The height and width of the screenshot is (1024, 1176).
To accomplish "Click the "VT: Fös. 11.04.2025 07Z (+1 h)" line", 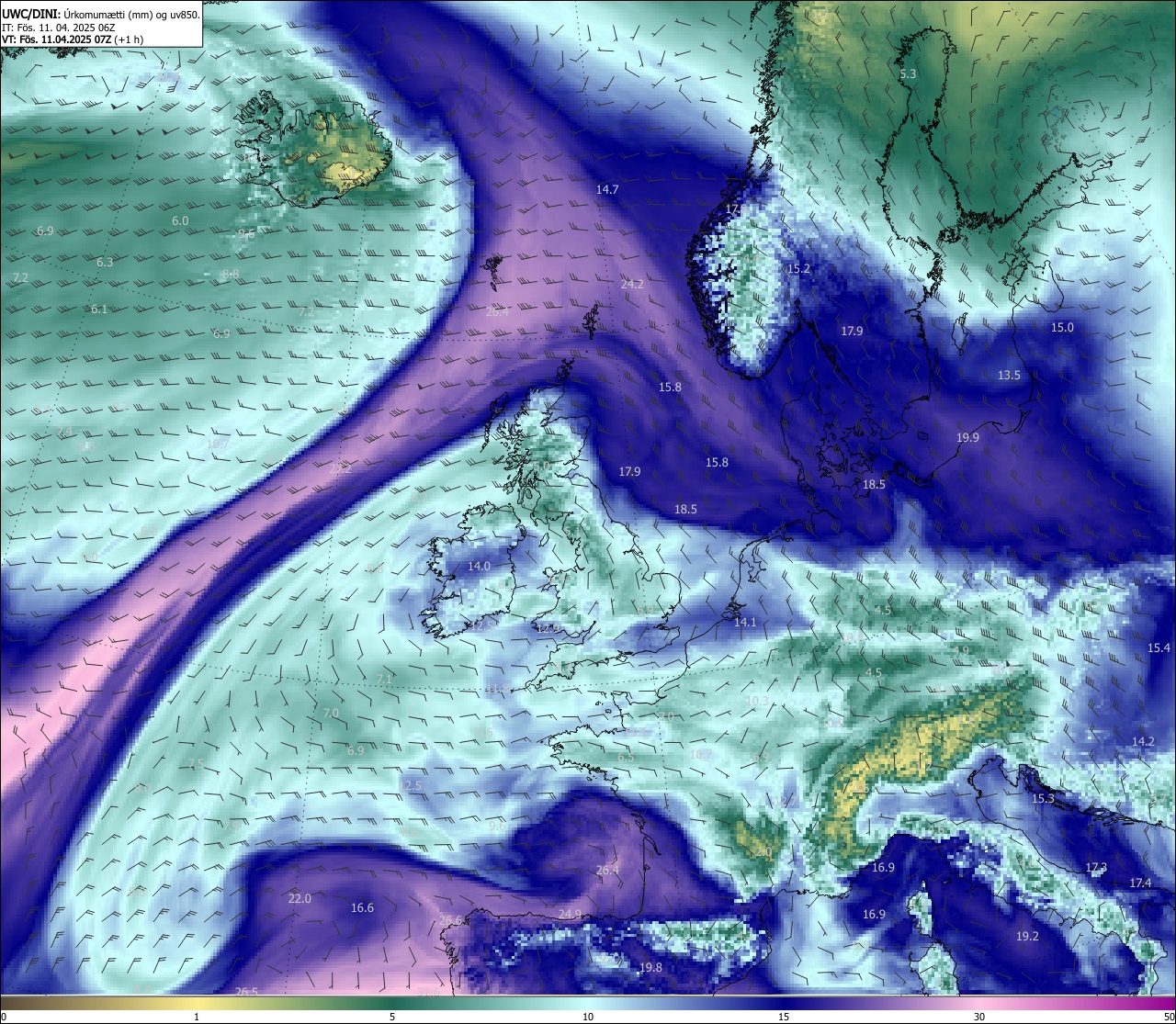I will point(73,39).
